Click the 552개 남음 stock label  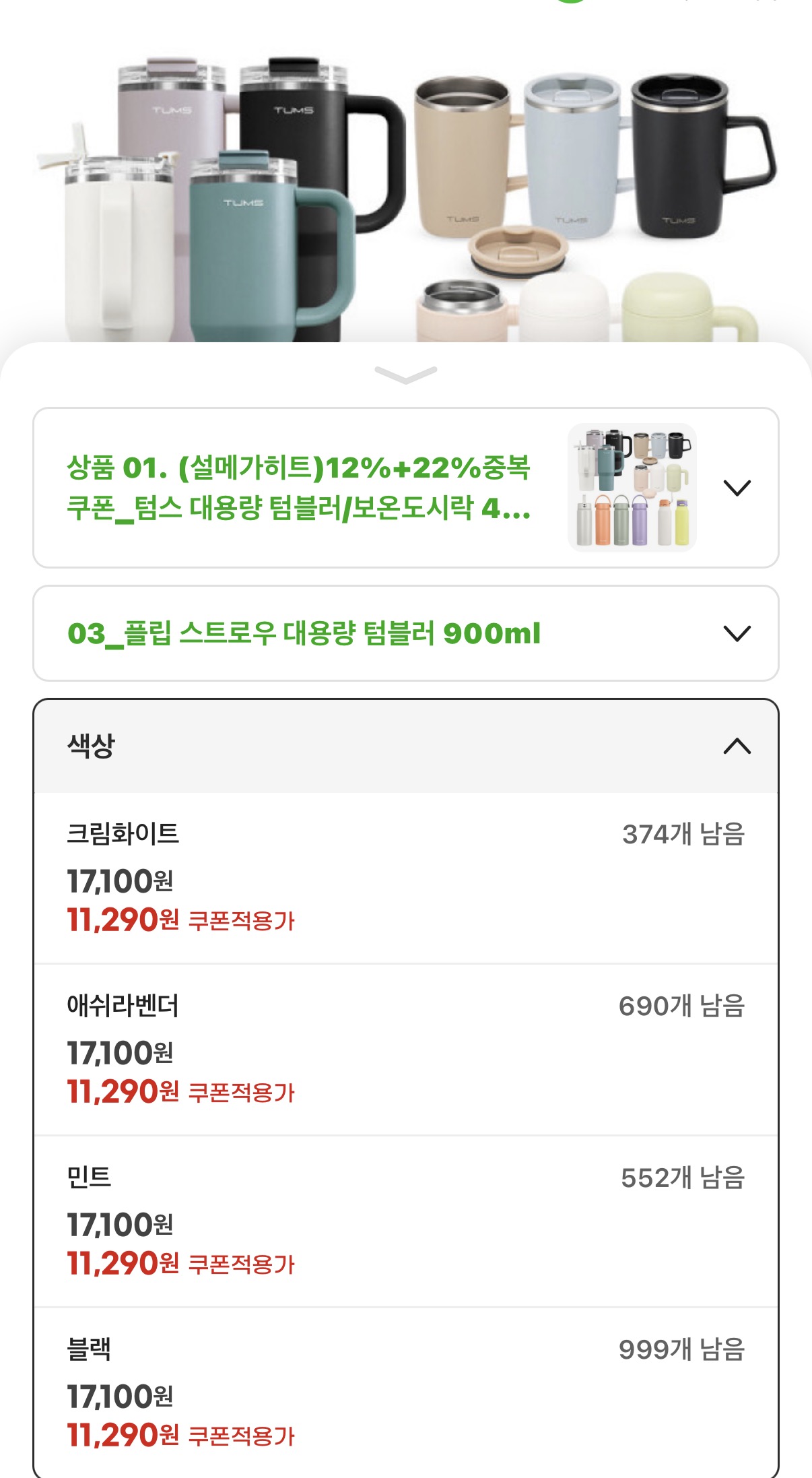coord(682,1178)
